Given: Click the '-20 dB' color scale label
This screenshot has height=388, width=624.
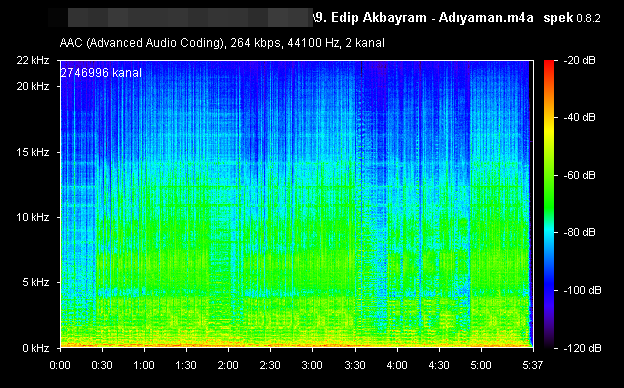Looking at the screenshot, I should pyautogui.click(x=579, y=60).
